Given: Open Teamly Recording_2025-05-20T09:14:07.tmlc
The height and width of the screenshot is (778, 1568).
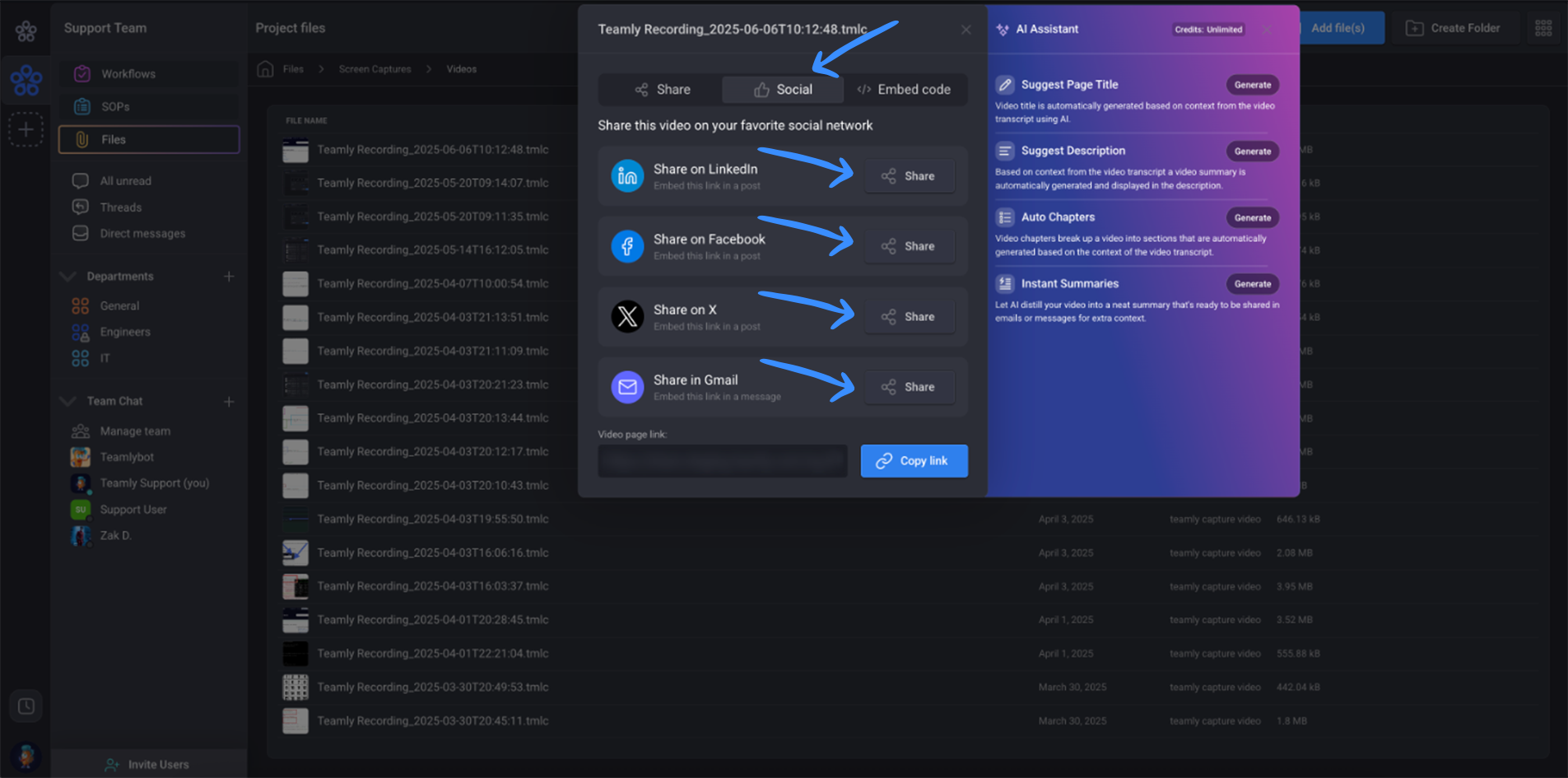Looking at the screenshot, I should 432,183.
